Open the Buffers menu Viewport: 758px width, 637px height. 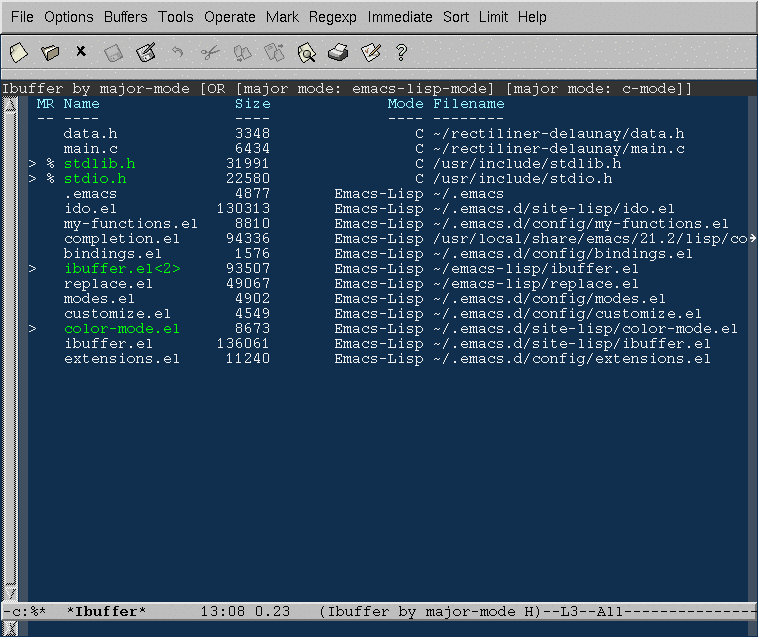pyautogui.click(x=124, y=17)
